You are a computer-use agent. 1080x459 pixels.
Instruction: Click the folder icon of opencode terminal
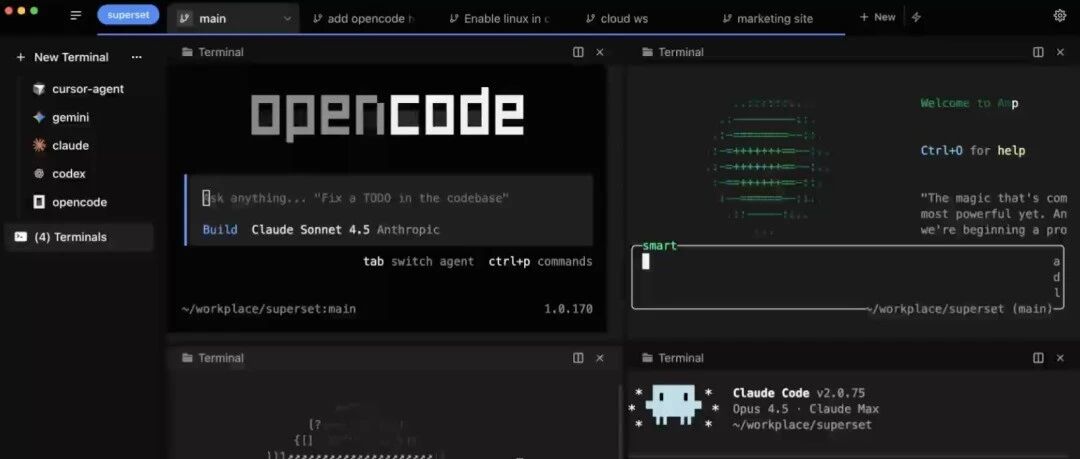pyautogui.click(x=187, y=52)
